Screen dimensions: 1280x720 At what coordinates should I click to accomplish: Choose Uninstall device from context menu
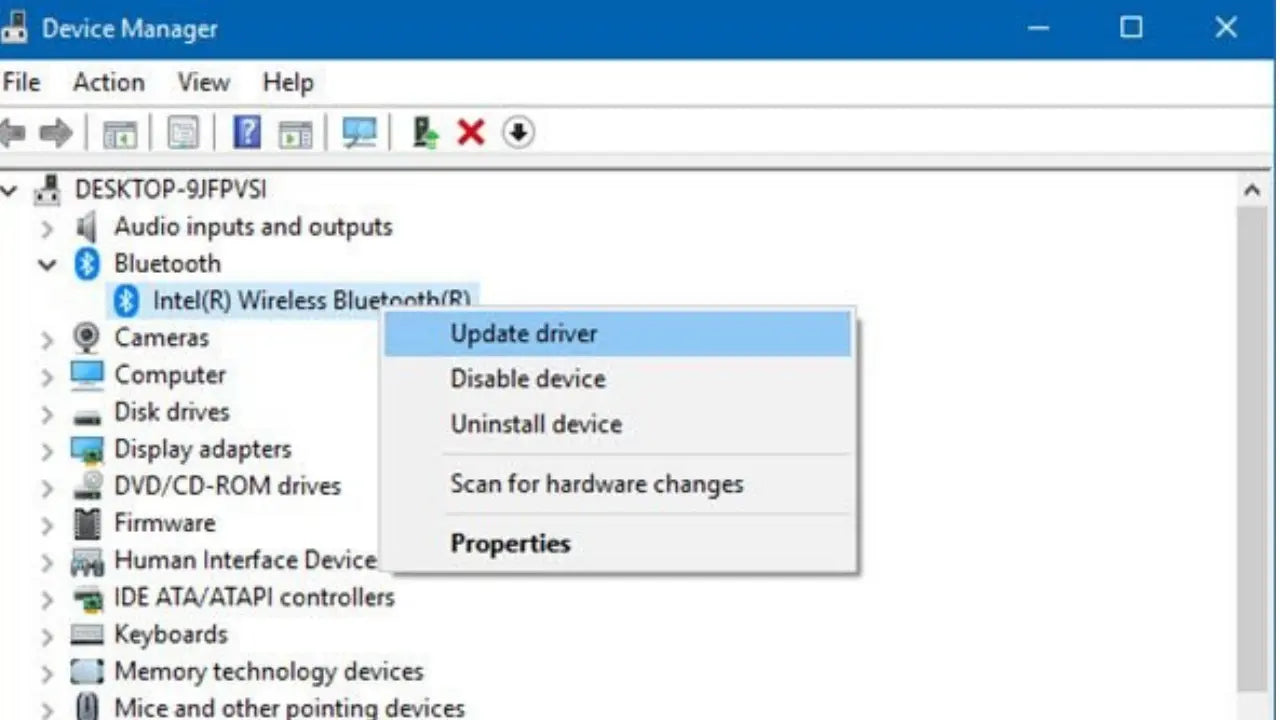(x=618, y=424)
